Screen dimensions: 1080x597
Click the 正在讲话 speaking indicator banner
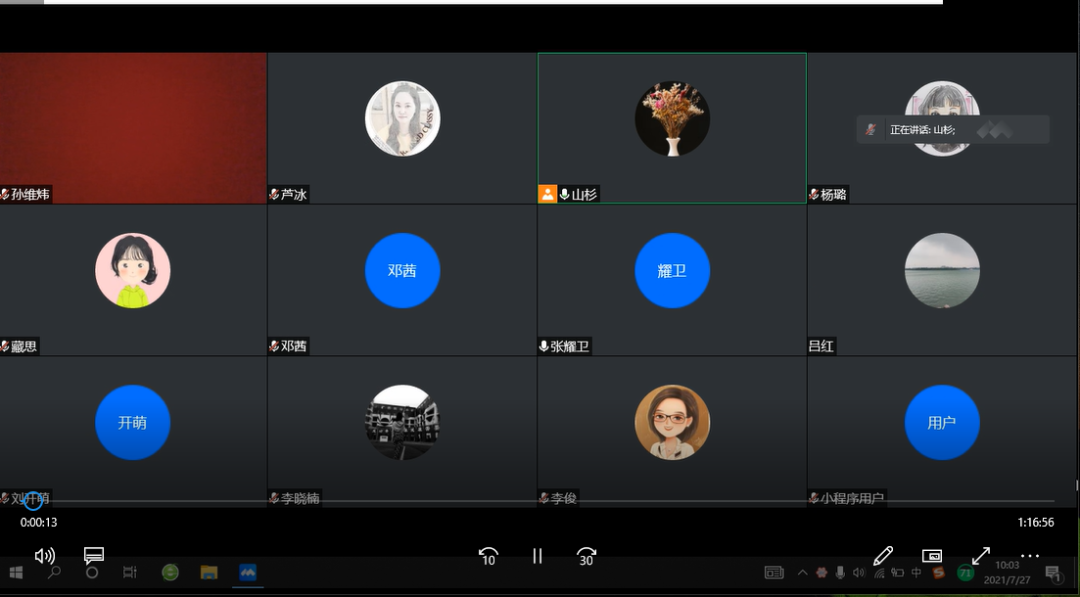coord(952,130)
